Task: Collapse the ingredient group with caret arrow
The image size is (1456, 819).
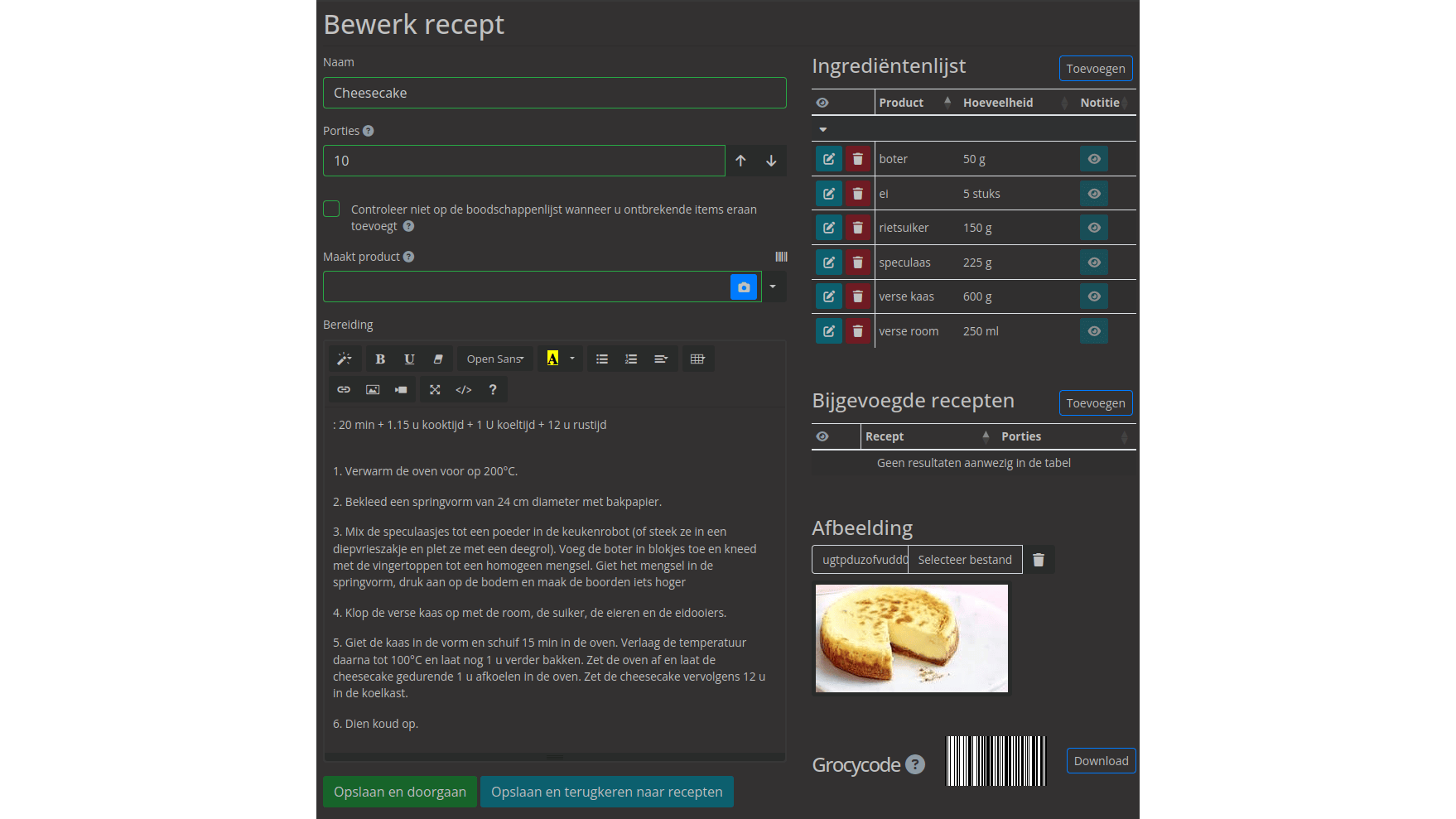Action: [x=823, y=129]
